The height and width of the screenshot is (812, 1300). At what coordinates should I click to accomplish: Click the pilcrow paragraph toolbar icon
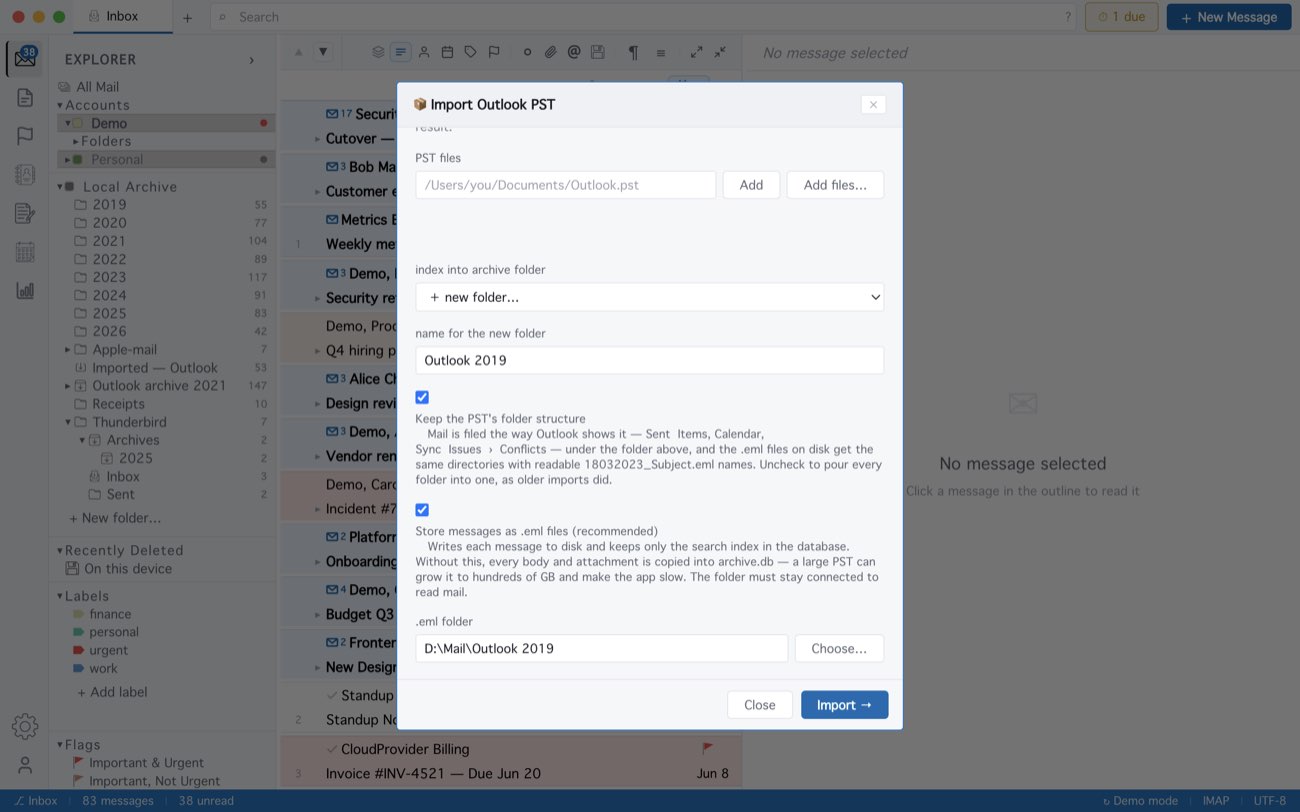click(633, 52)
